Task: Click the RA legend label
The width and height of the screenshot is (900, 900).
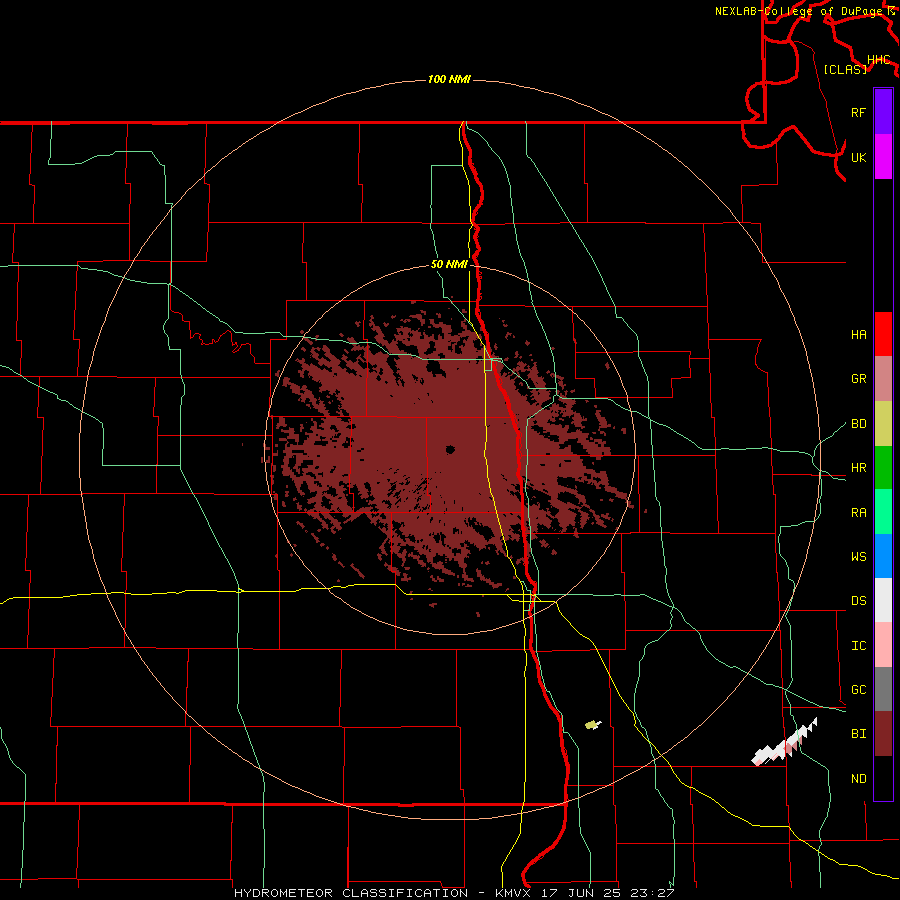Action: tap(858, 513)
